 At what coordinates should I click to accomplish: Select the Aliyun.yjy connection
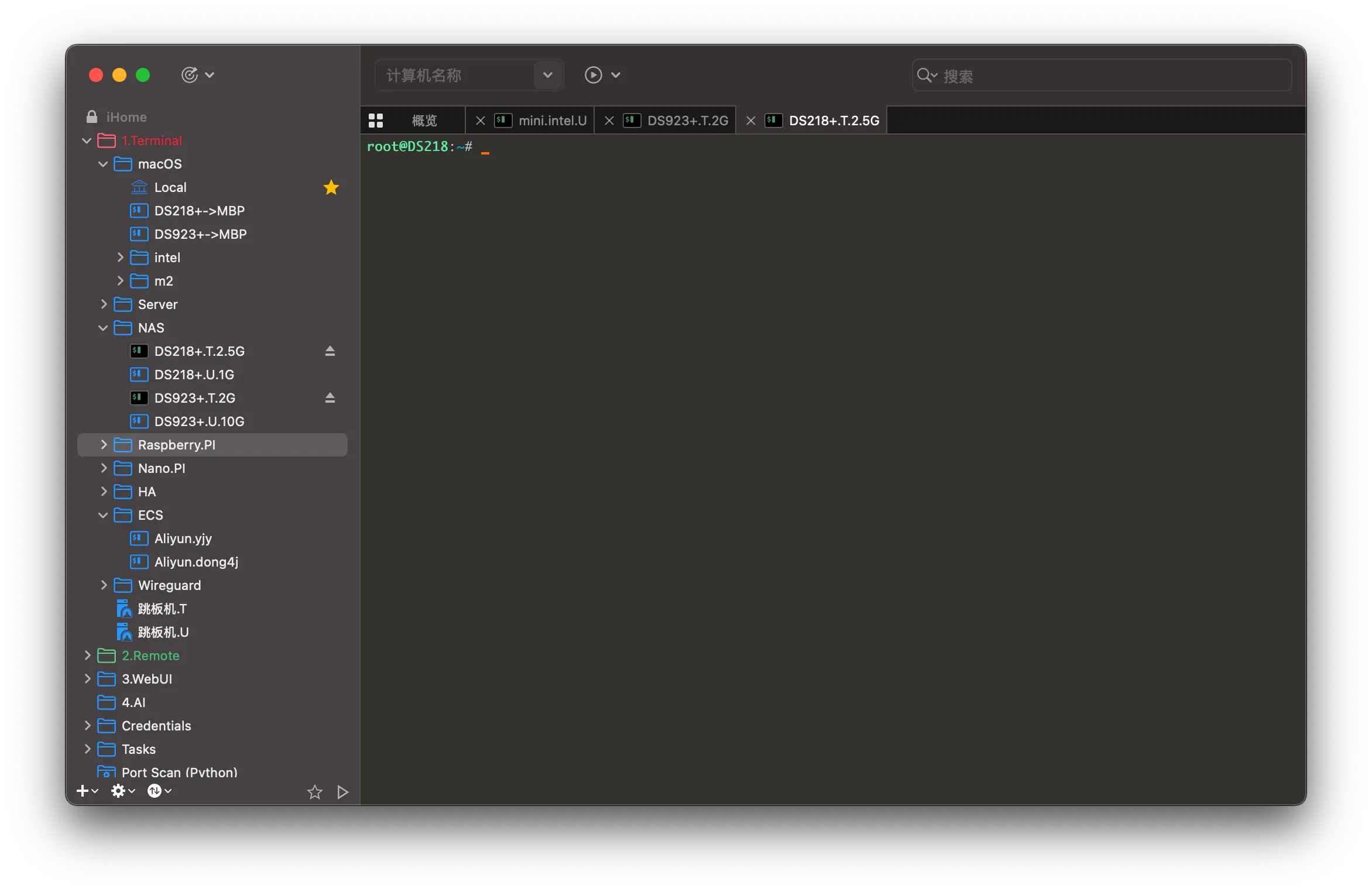pos(183,538)
